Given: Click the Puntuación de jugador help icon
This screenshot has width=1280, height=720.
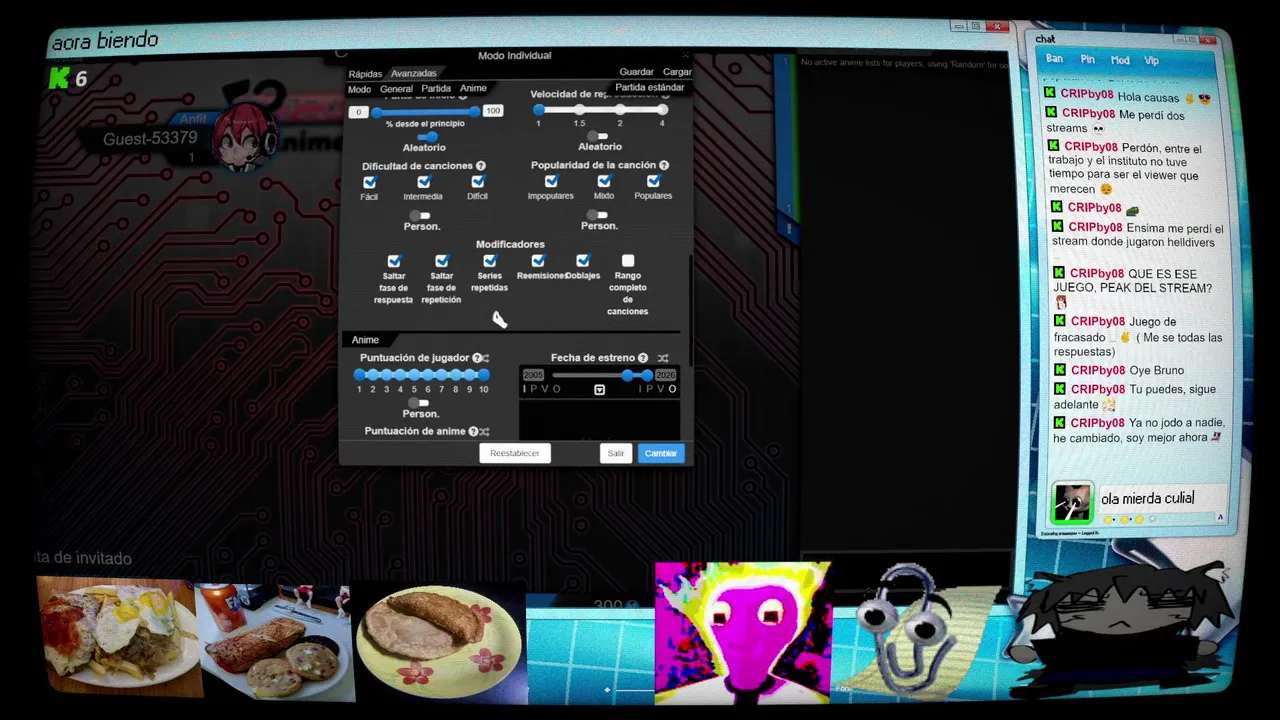Looking at the screenshot, I should coord(477,358).
